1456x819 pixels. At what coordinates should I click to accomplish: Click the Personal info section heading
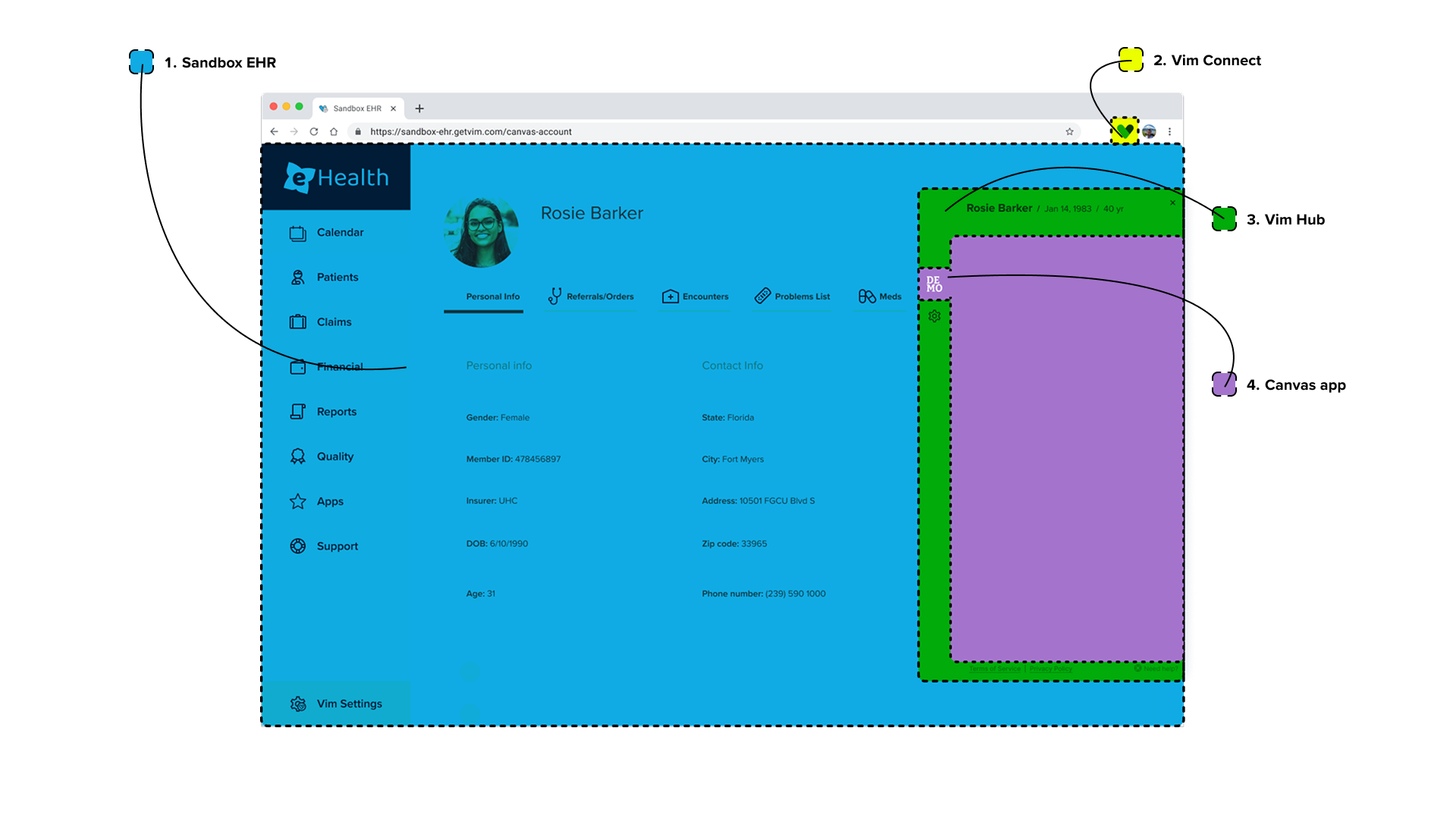coord(499,366)
